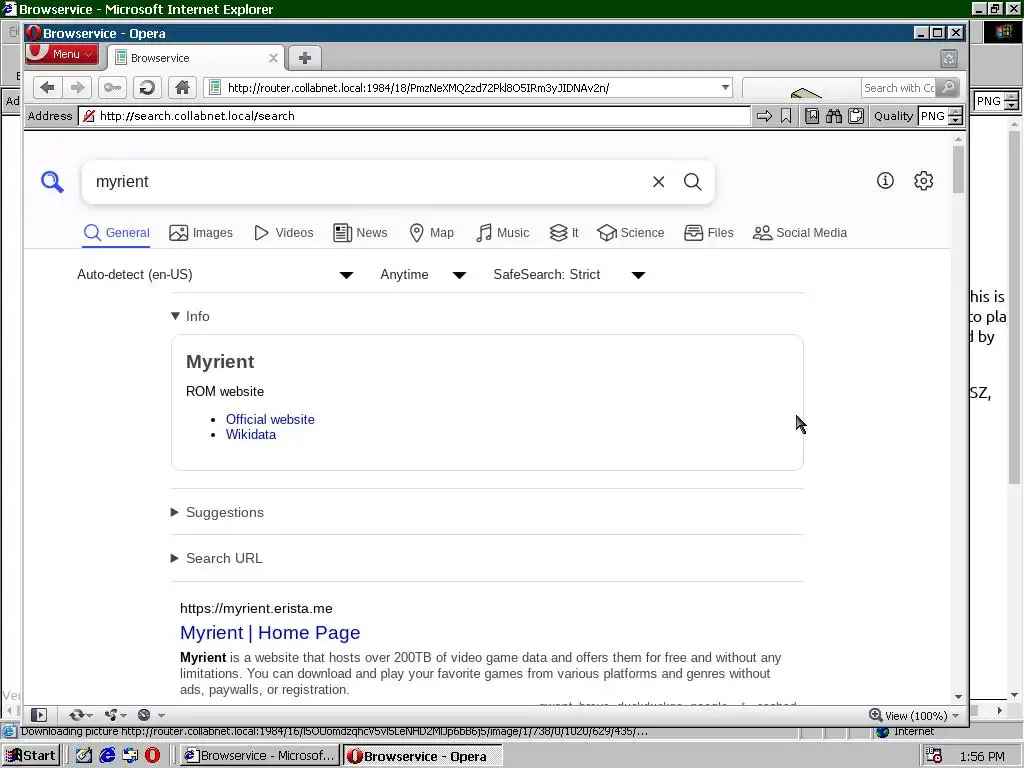Decrease Quality value in Opera Browservice bar
Viewport: 1024px width, 768px height.
pos(955,121)
